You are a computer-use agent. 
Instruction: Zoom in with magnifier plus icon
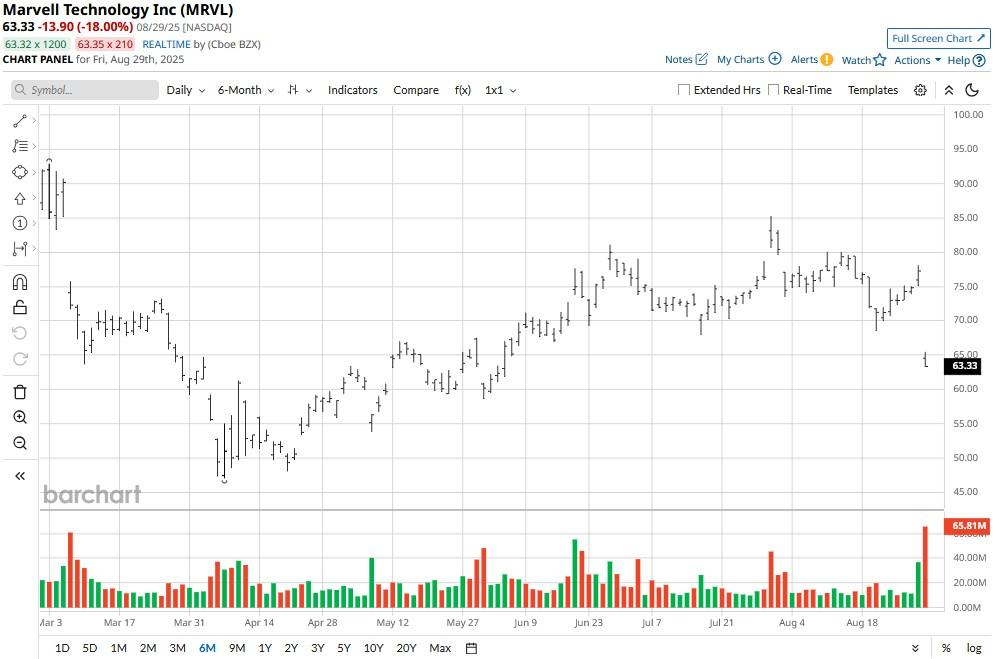[20, 417]
